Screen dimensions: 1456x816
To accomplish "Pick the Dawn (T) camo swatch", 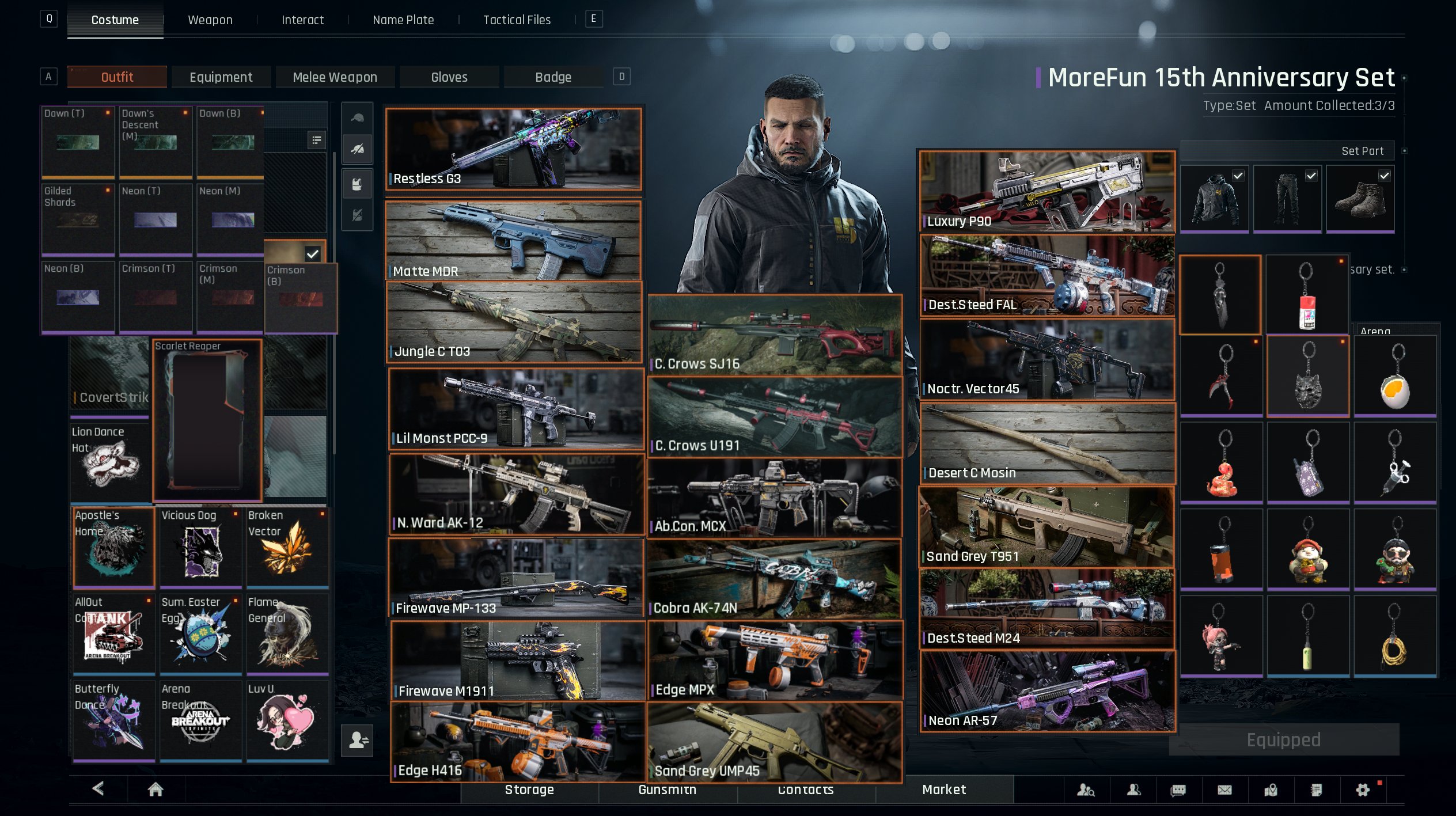I will [78, 142].
